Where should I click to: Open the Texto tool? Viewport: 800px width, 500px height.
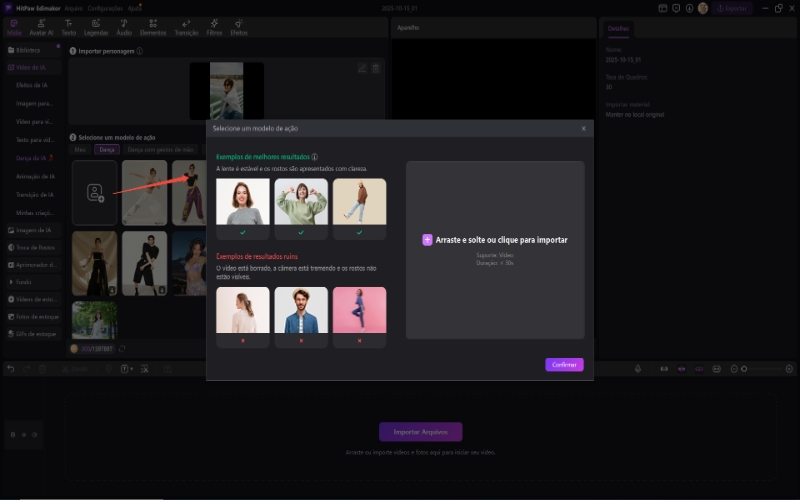tap(68, 28)
